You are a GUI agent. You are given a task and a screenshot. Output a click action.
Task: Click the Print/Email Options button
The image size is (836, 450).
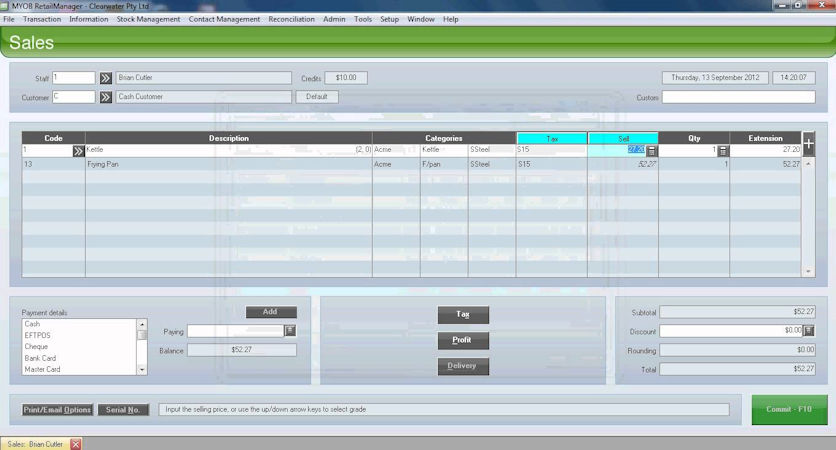tap(57, 410)
